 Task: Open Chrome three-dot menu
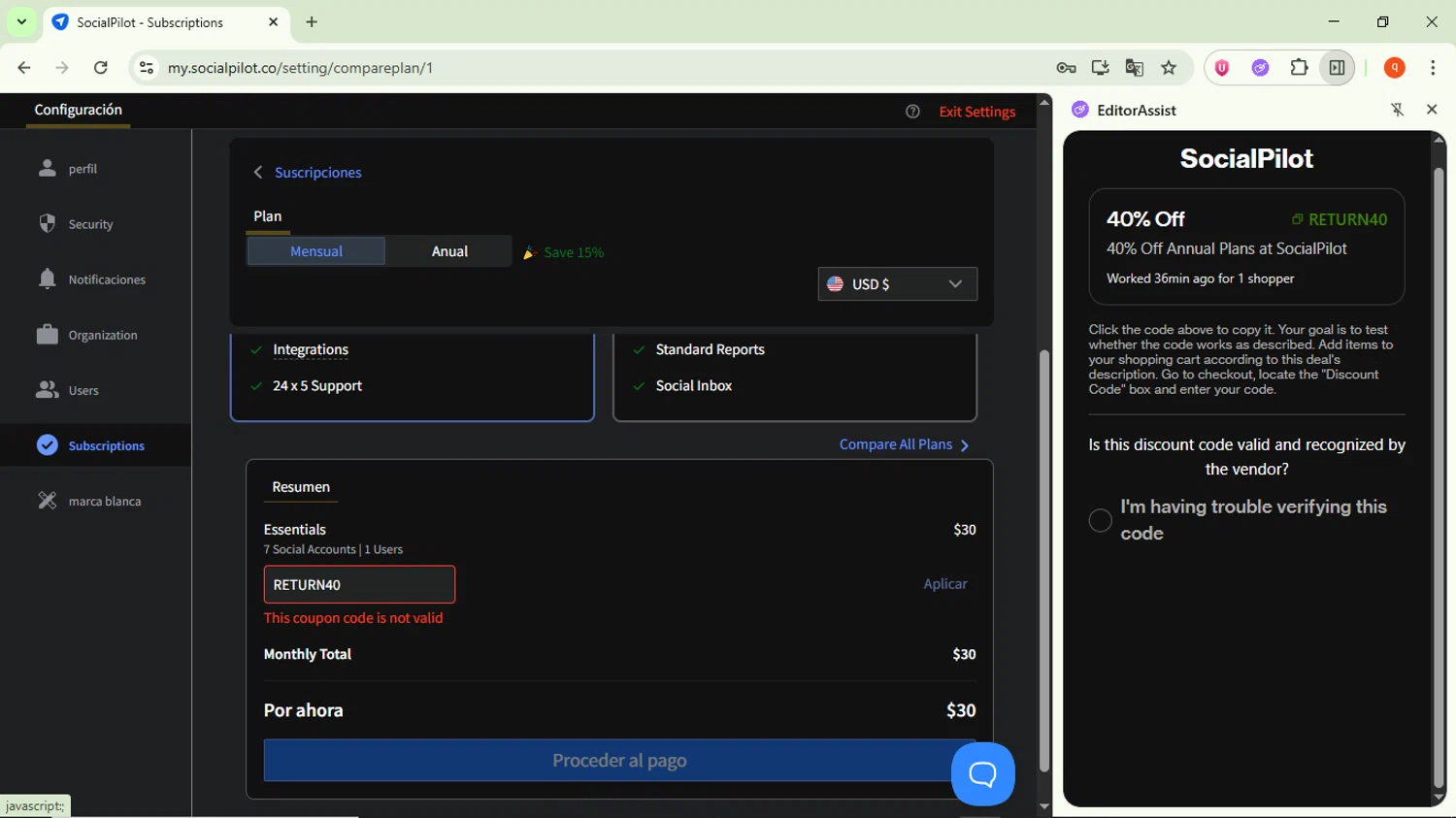(x=1433, y=68)
